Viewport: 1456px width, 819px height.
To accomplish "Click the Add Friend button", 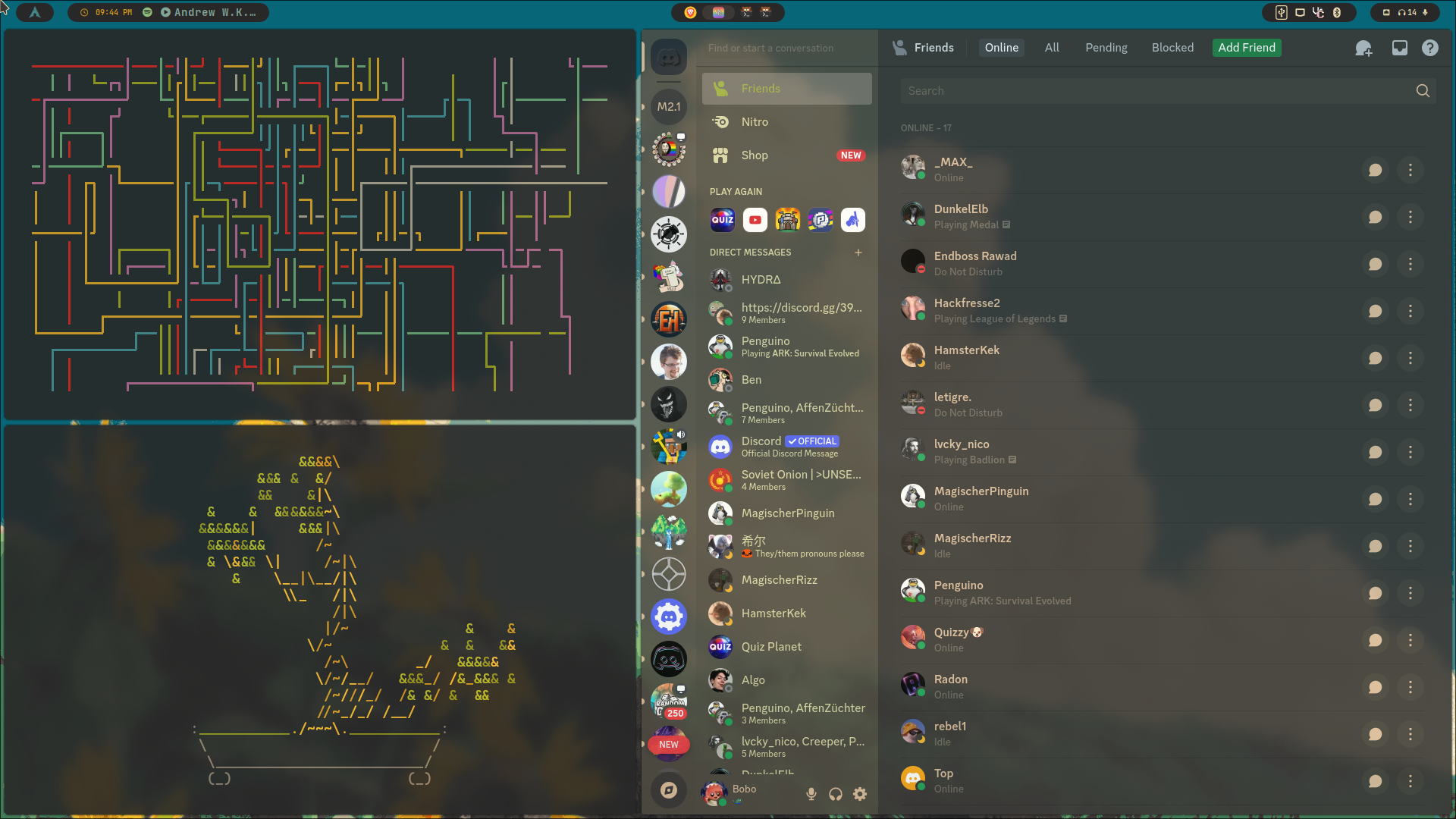I will coord(1246,47).
